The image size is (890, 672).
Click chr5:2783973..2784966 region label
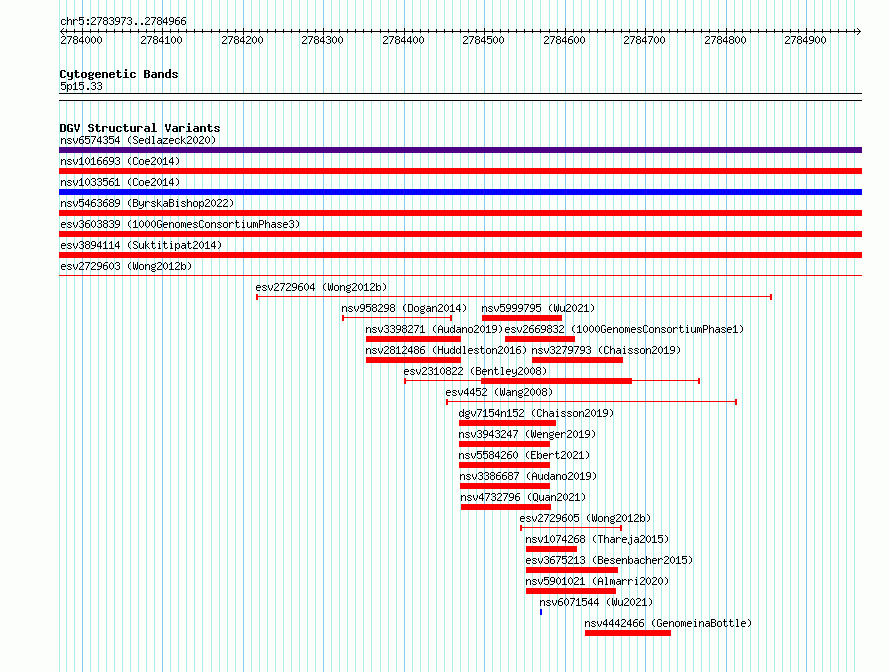(x=123, y=21)
